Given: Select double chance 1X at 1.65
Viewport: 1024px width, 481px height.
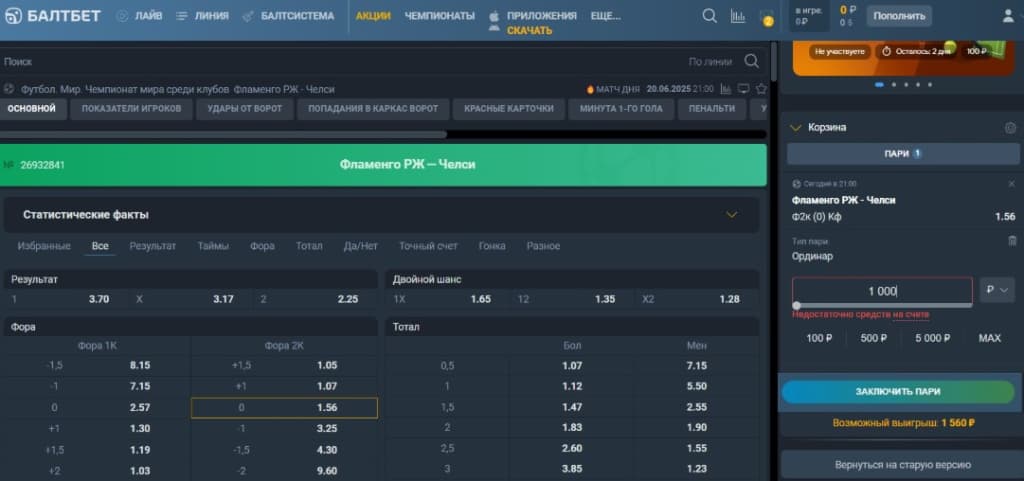Looking at the screenshot, I should pos(448,300).
